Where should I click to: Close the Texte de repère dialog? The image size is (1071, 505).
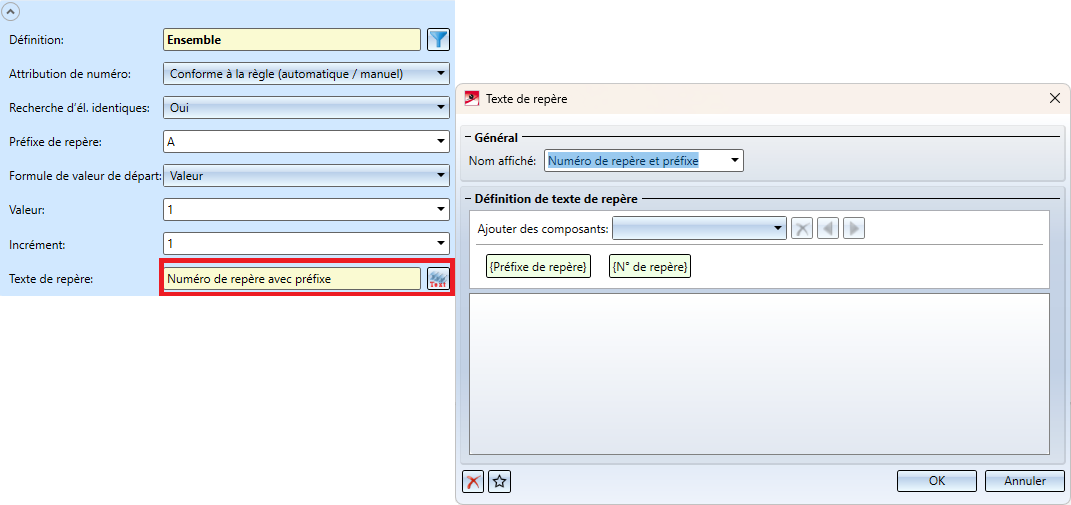[x=1055, y=98]
